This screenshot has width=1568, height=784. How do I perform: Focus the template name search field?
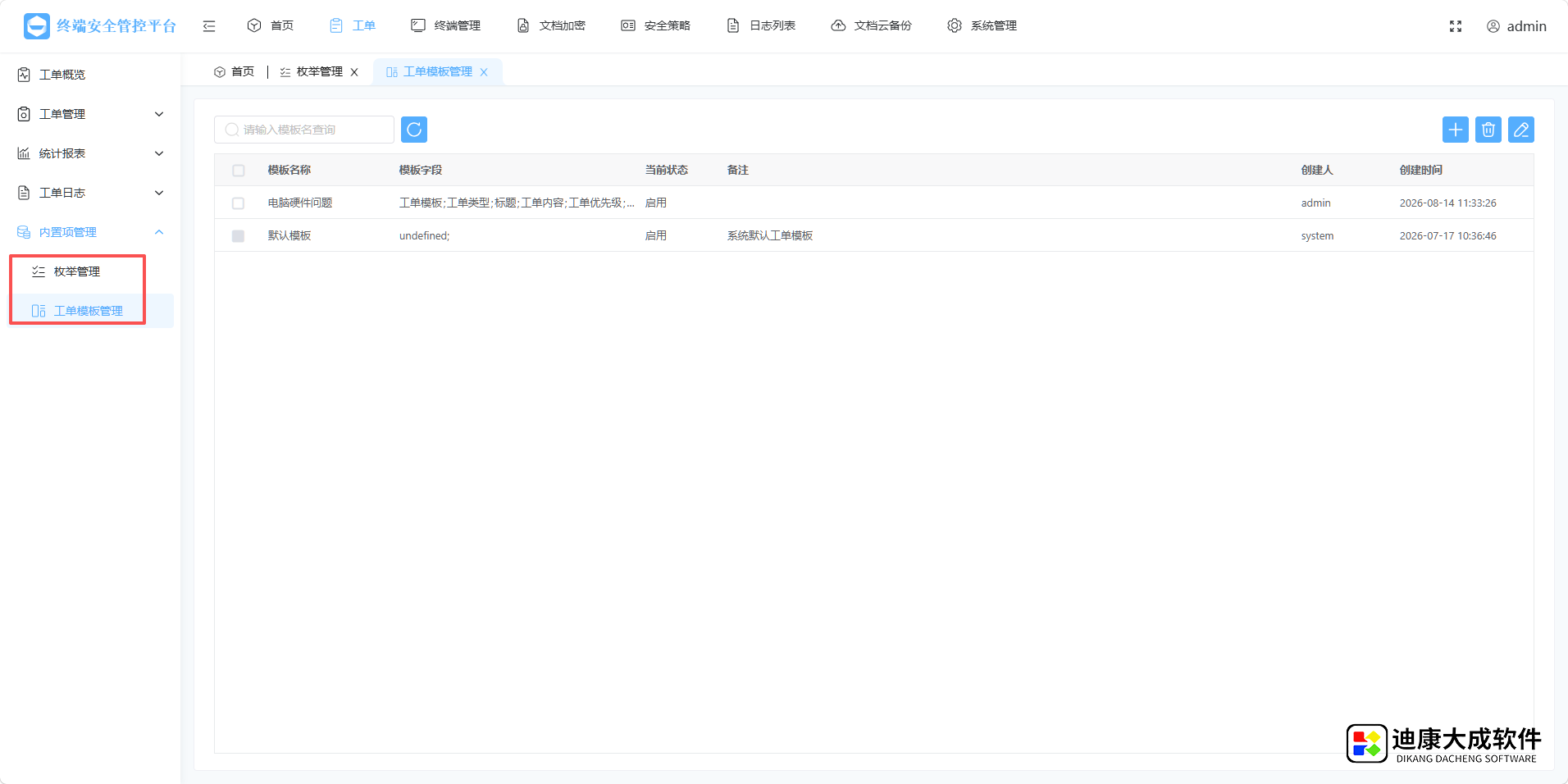point(304,130)
